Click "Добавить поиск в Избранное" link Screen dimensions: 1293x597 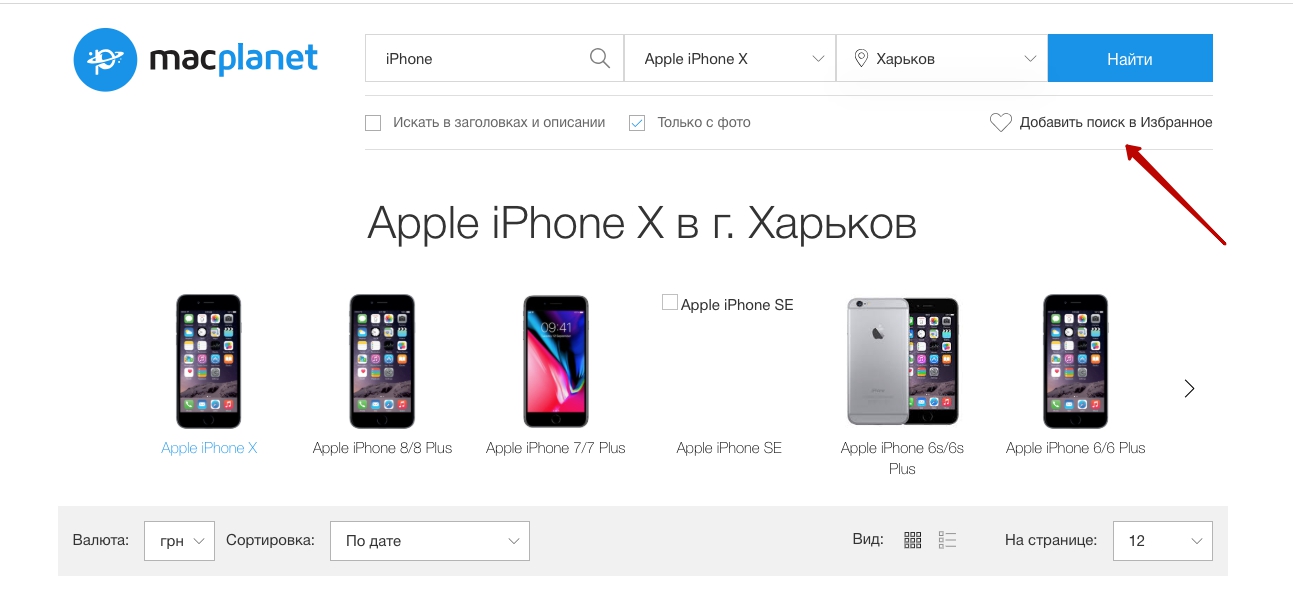[x=1116, y=122]
